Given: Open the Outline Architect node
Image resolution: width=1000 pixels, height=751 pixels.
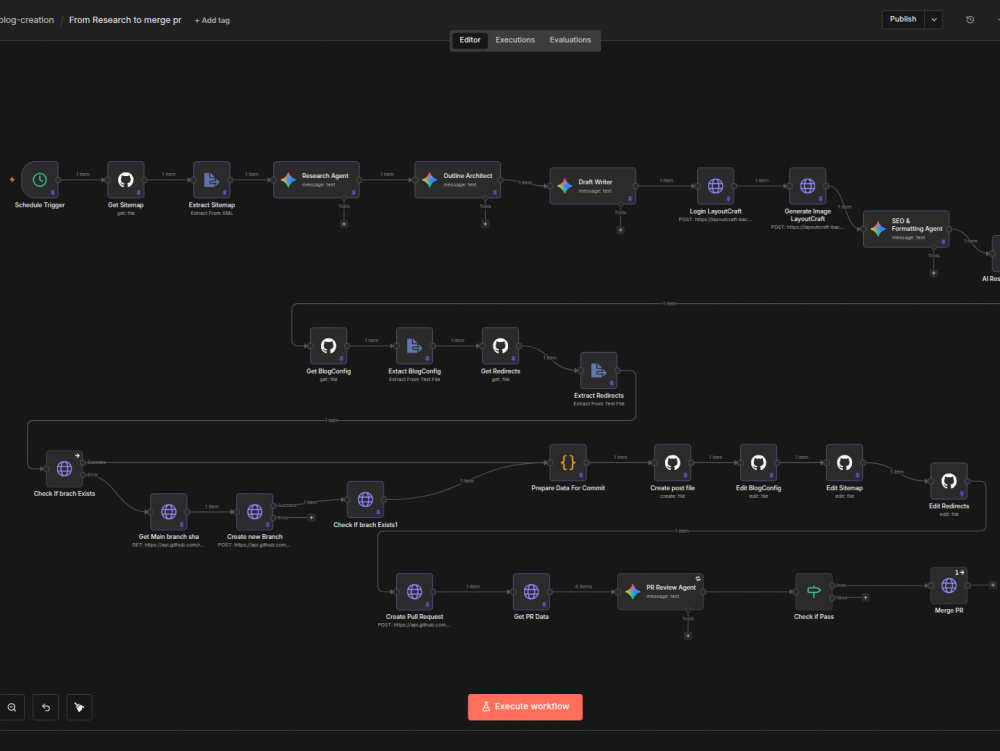Looking at the screenshot, I should pyautogui.click(x=458, y=180).
